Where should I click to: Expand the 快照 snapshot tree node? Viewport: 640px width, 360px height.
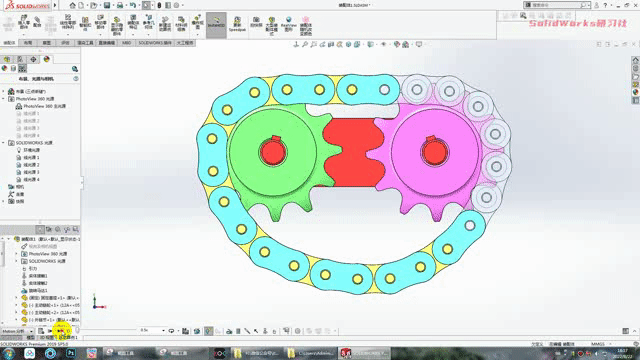4,201
